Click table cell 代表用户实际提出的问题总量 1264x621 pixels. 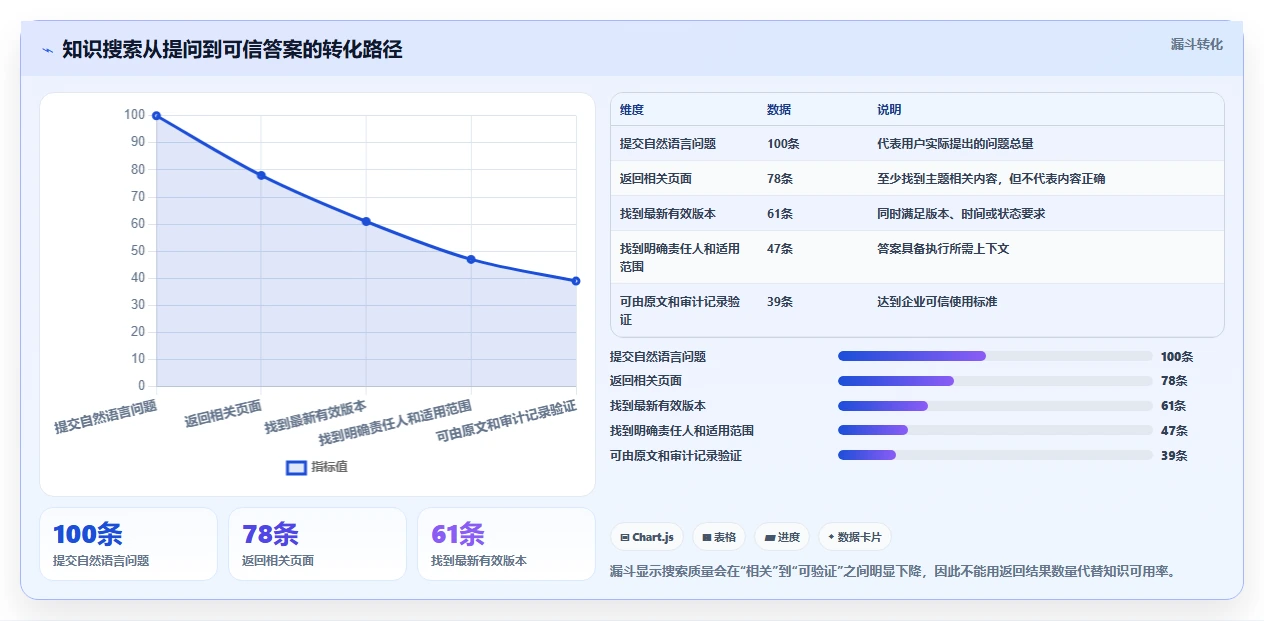[x=955, y=144]
